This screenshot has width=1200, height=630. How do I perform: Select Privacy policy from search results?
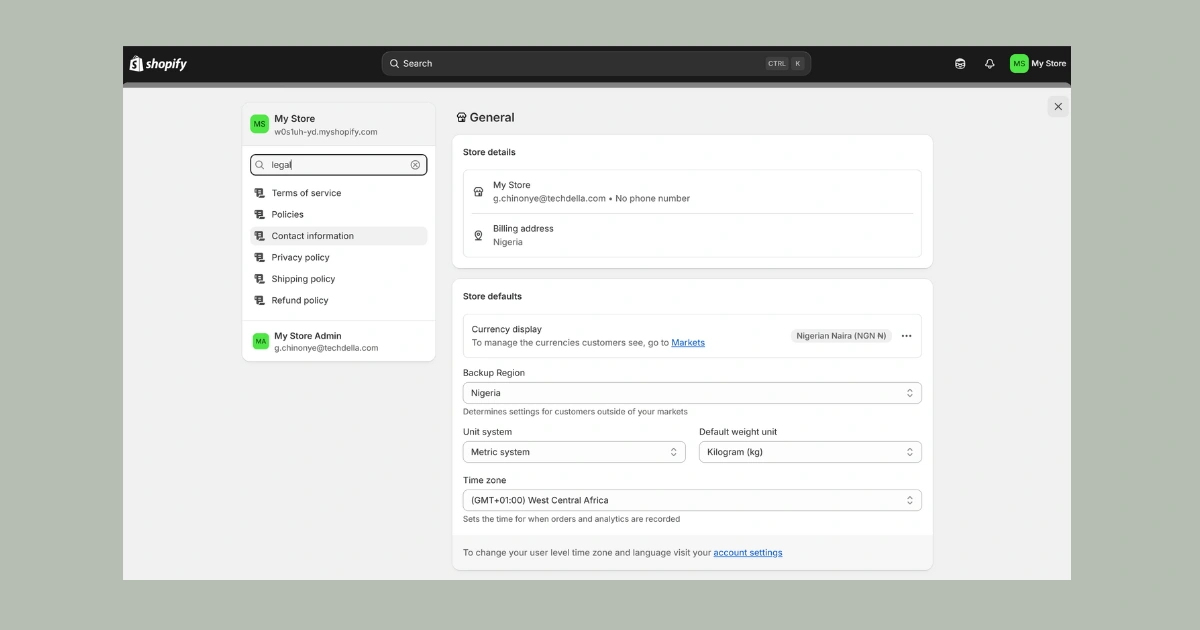coord(300,257)
